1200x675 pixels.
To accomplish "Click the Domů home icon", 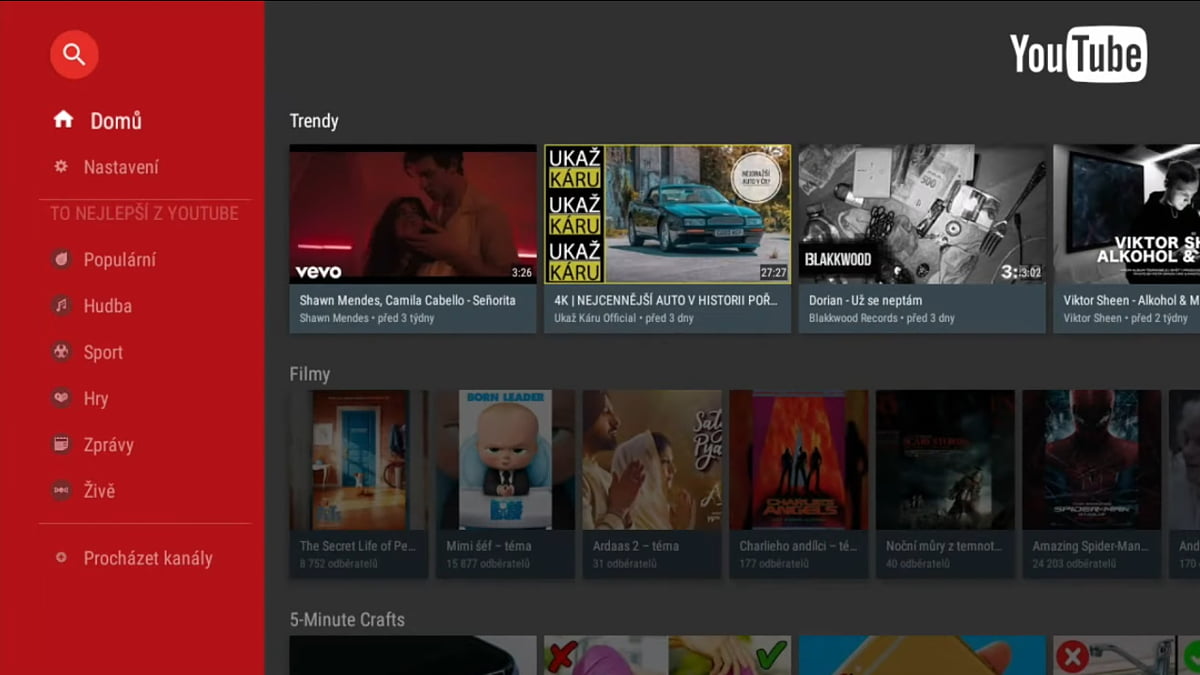I will click(63, 120).
